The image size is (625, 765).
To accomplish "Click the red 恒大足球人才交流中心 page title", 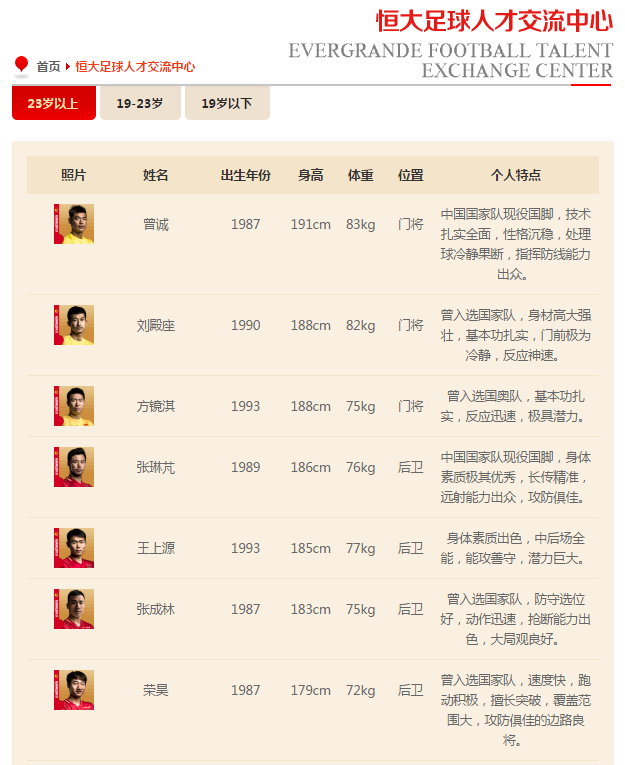I will coord(494,21).
